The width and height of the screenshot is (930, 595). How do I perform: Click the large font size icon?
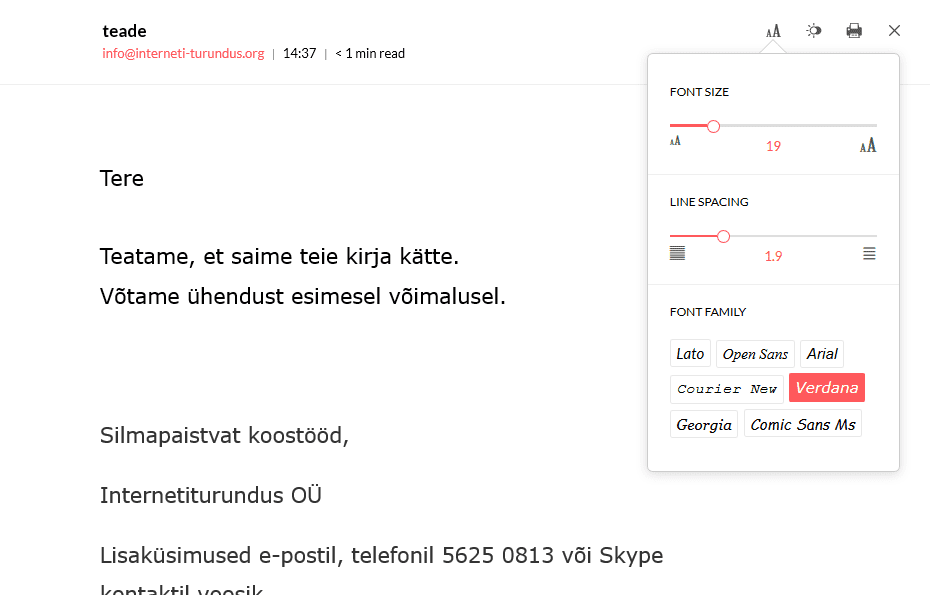[x=868, y=145]
